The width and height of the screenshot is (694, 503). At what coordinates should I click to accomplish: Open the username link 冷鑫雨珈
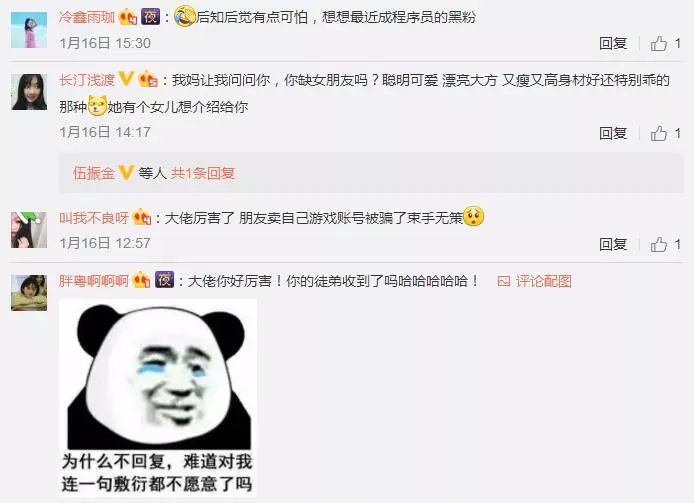[x=87, y=17]
